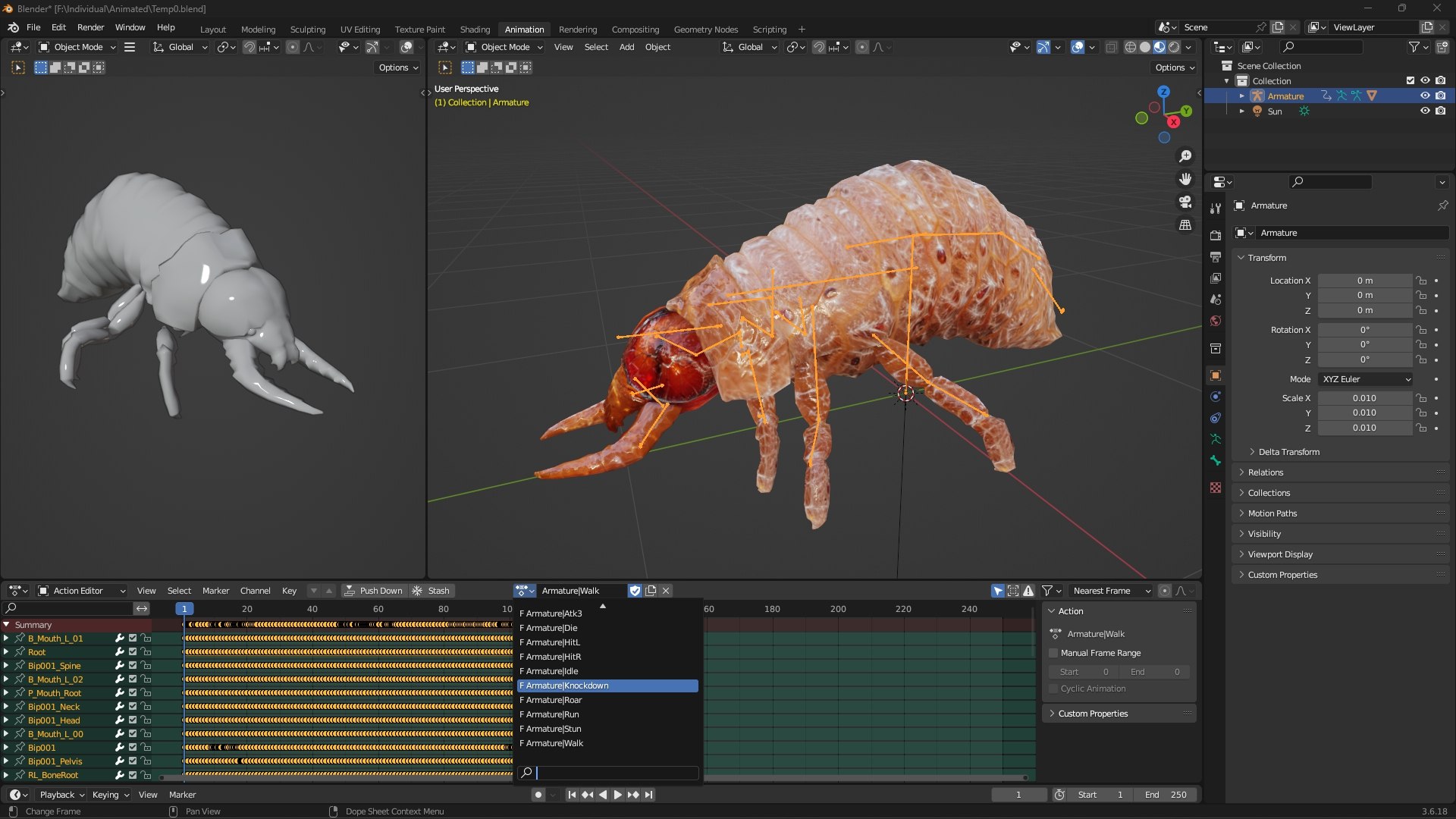Open the Output properties tab
The image size is (1456, 819).
tap(1216, 257)
